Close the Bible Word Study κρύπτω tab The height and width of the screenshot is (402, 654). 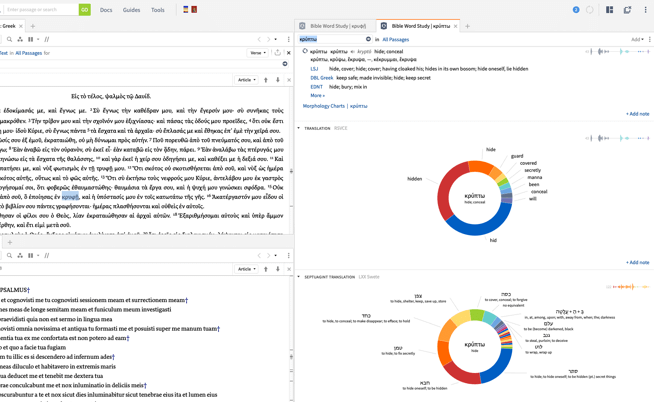point(455,26)
